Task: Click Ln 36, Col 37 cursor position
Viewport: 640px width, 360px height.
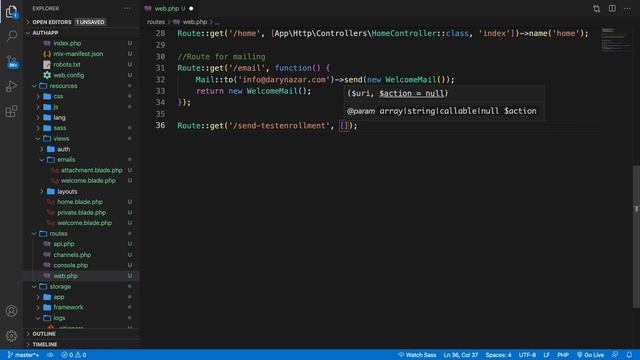Action: point(460,355)
